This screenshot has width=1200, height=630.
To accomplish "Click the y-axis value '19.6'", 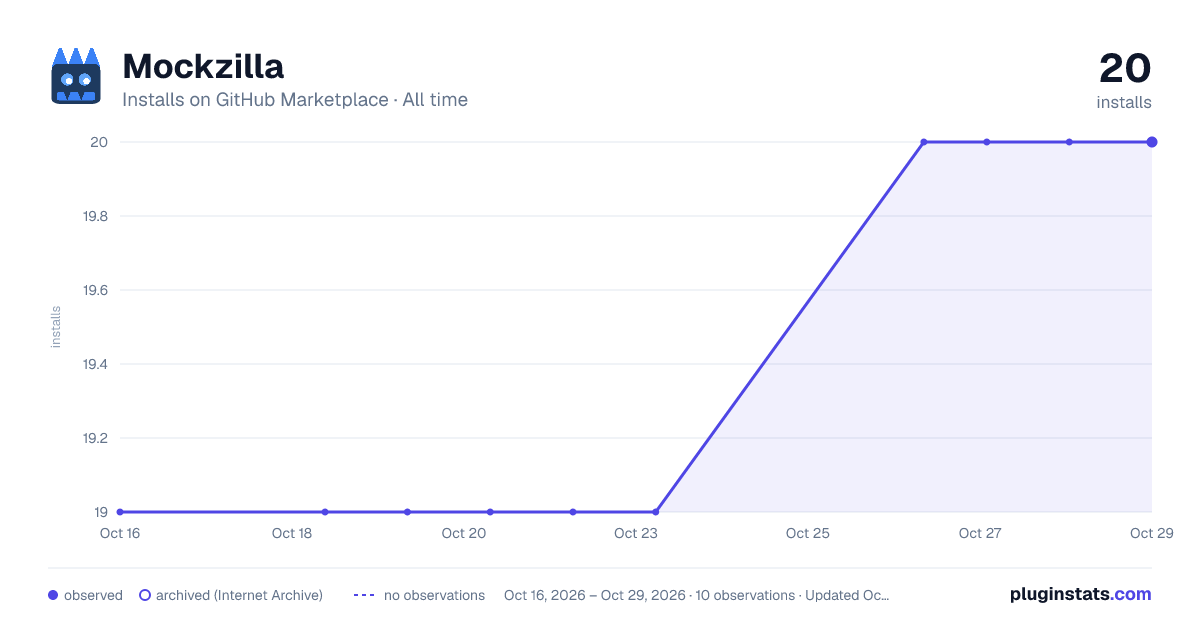I will click(95, 290).
